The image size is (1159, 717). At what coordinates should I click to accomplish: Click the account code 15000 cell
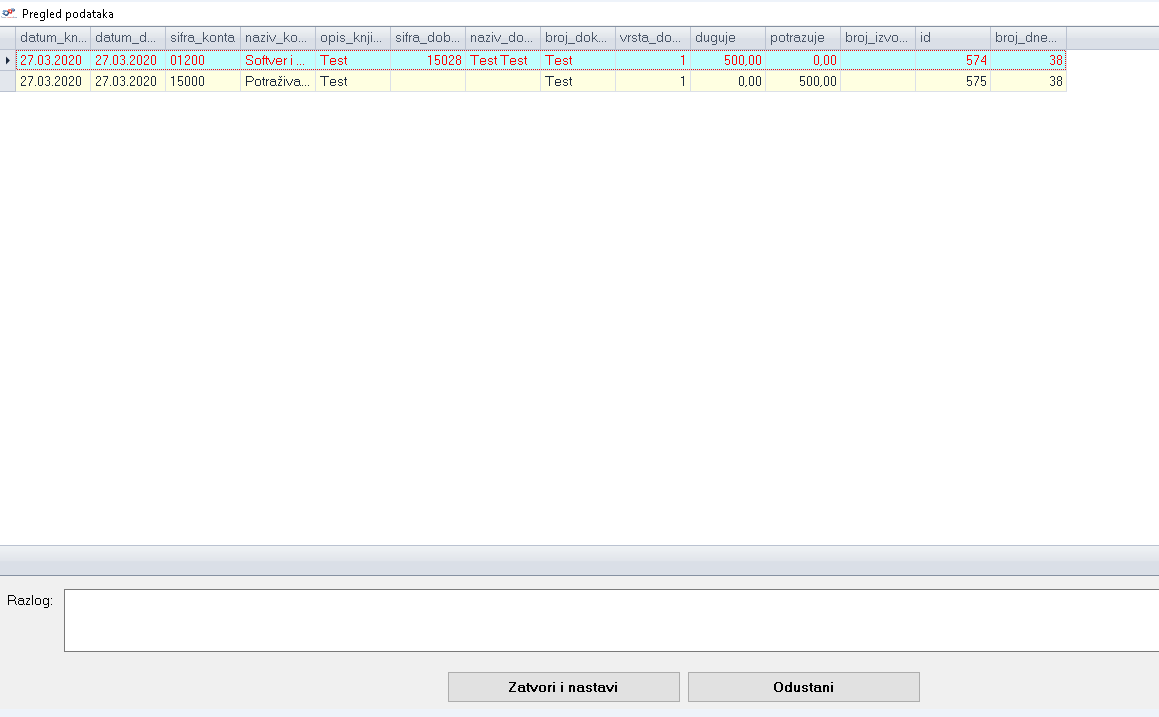tap(202, 82)
